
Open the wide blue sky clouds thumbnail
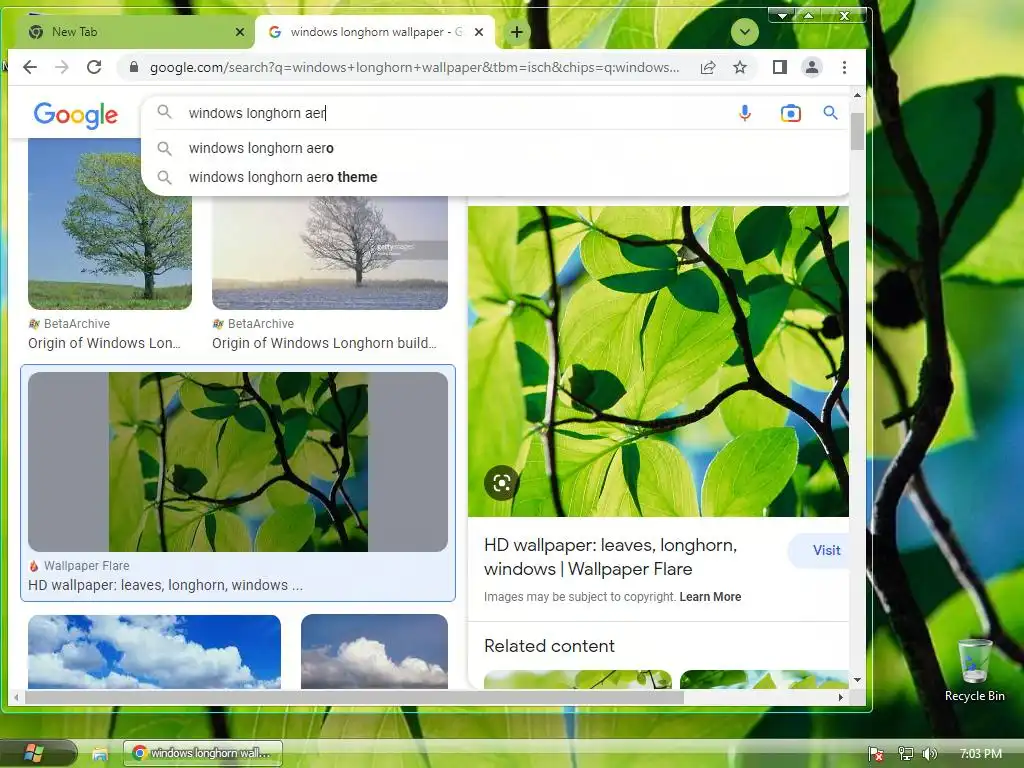click(x=154, y=652)
